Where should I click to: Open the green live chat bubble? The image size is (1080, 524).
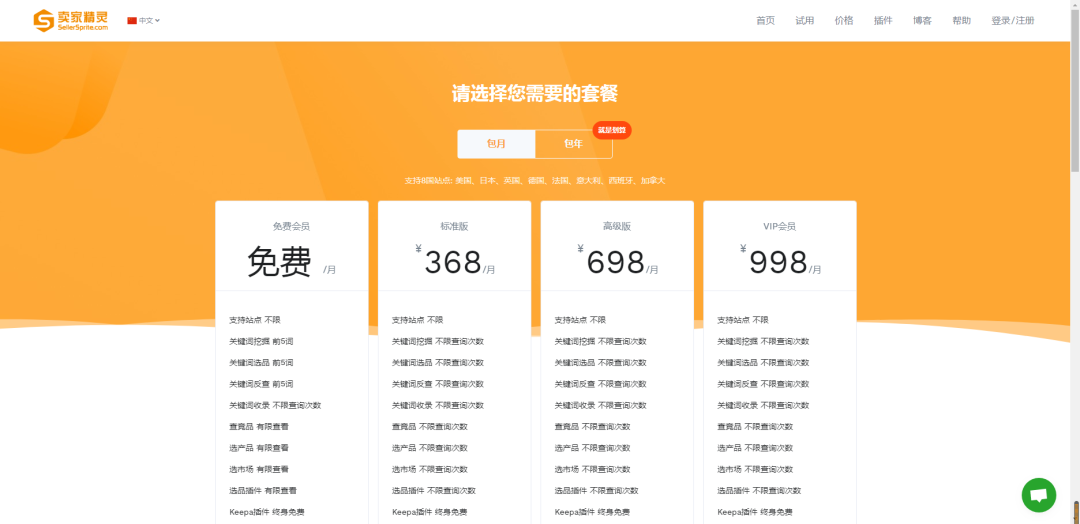point(1039,495)
